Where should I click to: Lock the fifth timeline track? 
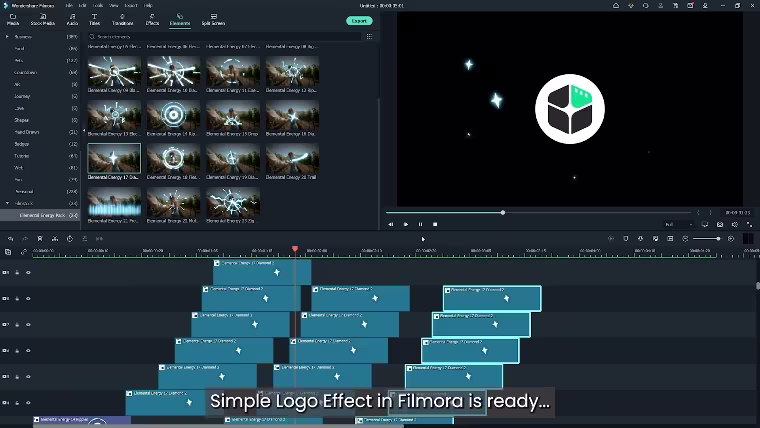tap(17, 377)
